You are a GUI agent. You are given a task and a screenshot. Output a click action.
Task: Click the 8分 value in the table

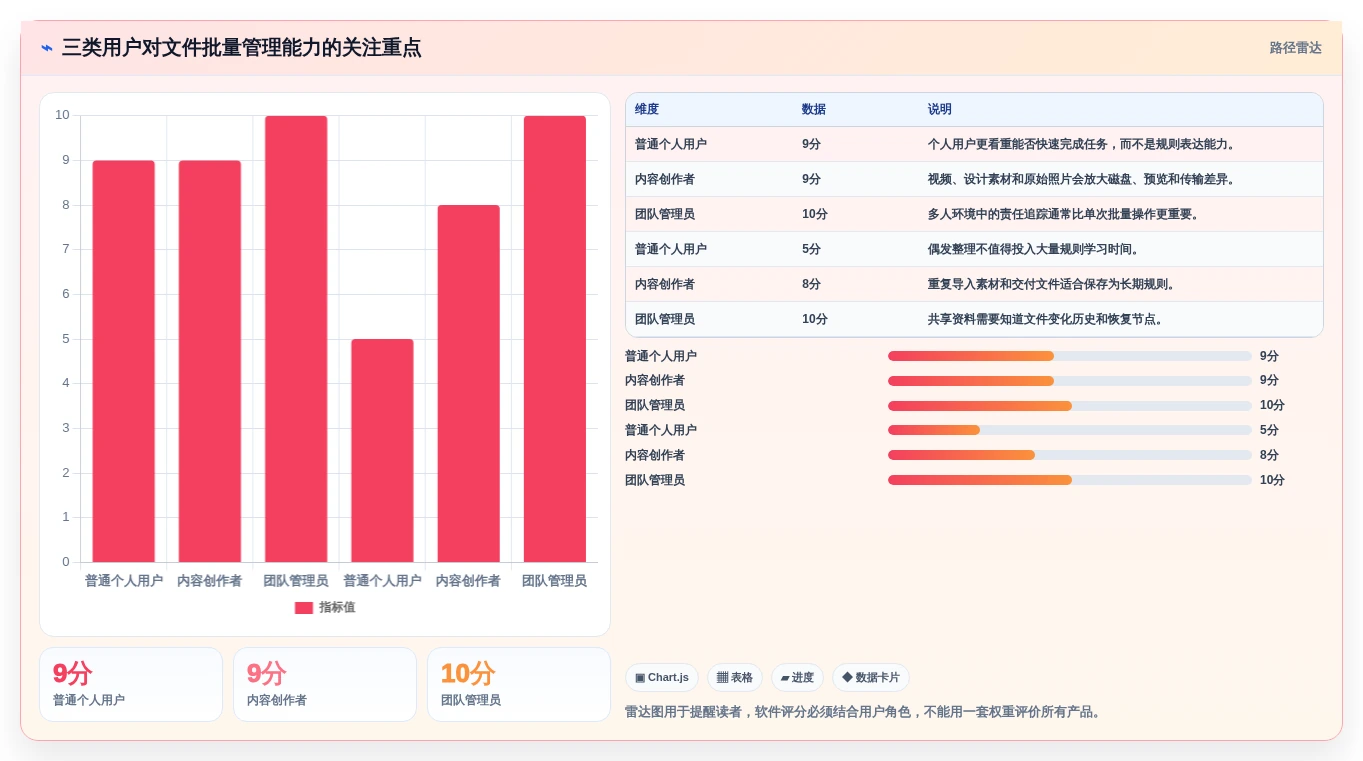tap(811, 284)
